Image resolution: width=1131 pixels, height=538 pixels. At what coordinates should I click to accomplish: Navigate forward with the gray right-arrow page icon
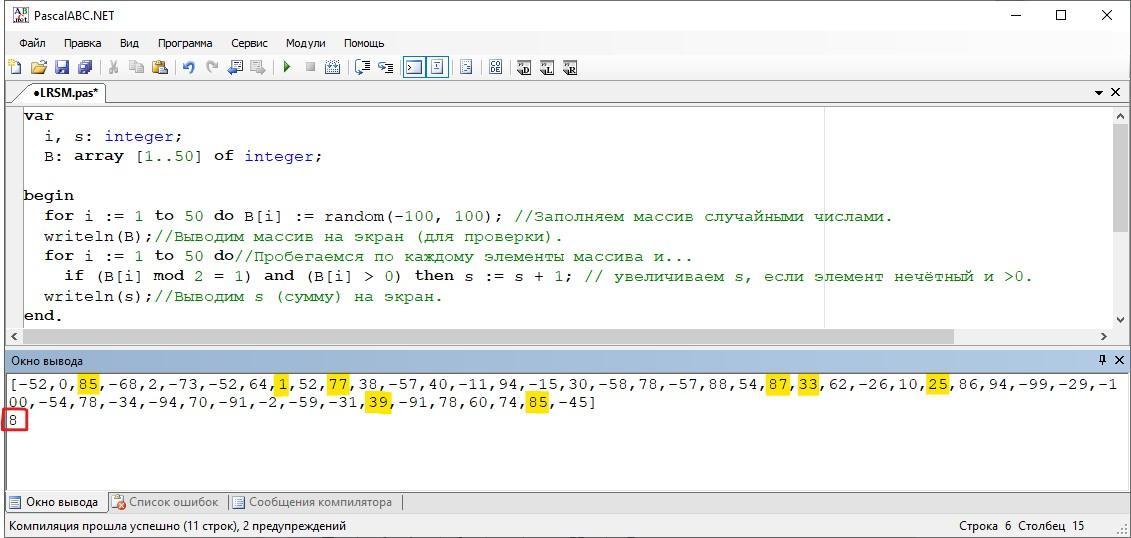(258, 67)
